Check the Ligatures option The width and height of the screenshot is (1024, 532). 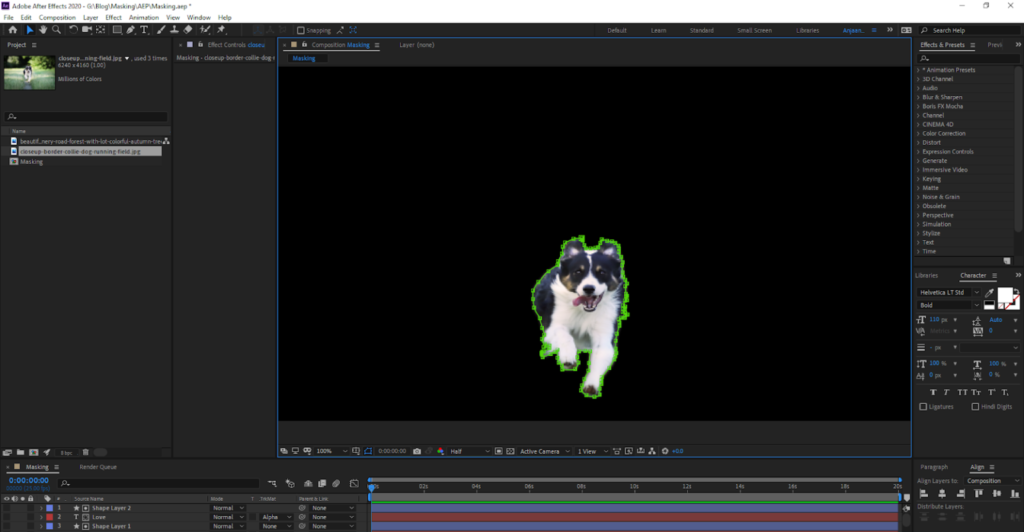(x=923, y=407)
